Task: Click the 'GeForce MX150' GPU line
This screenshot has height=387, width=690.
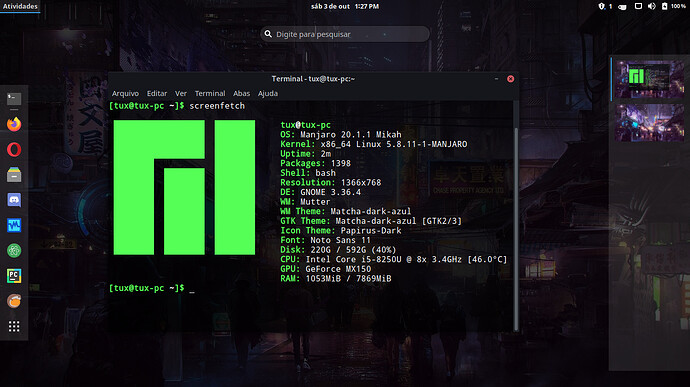Action: pyautogui.click(x=326, y=269)
